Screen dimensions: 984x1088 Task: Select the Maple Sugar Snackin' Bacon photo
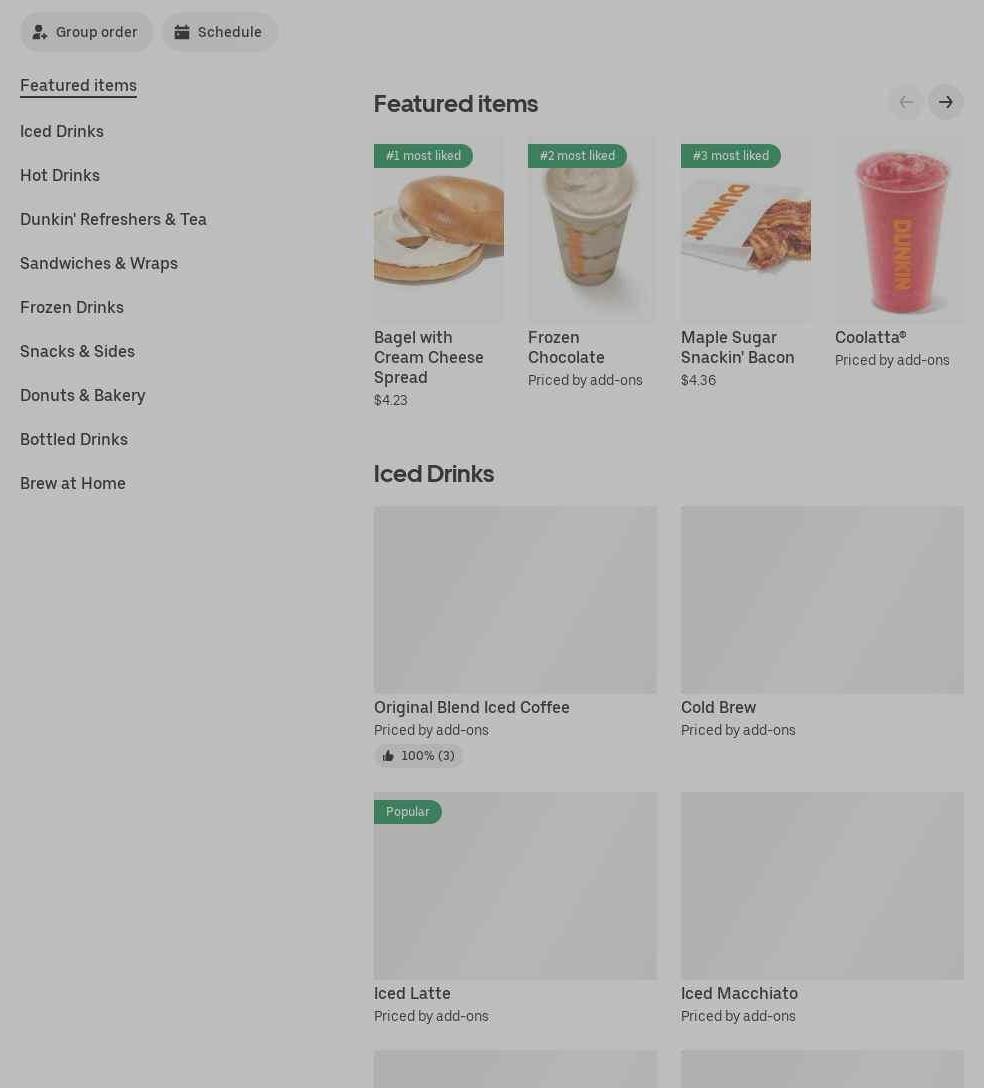pos(746,230)
